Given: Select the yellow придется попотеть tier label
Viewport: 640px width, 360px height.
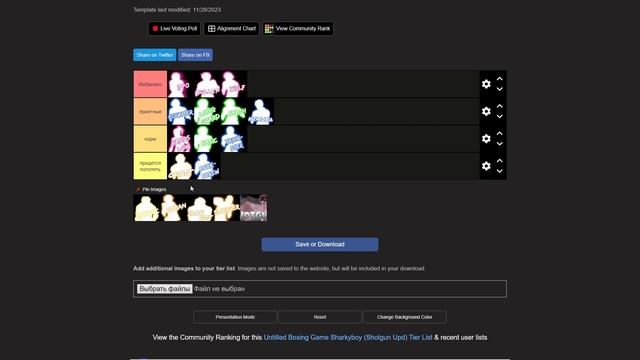Looking at the screenshot, I should [150, 166].
